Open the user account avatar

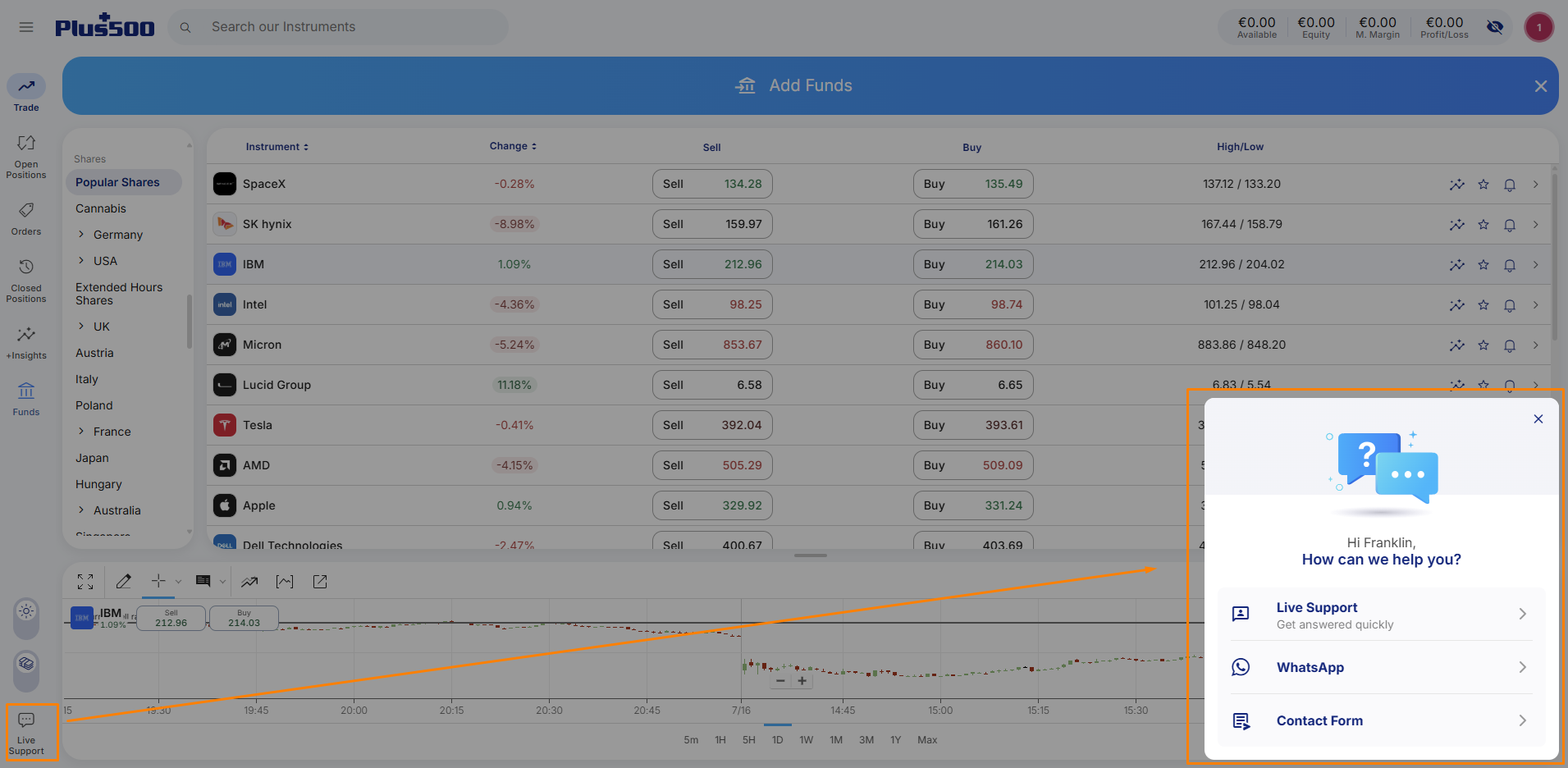(1538, 27)
